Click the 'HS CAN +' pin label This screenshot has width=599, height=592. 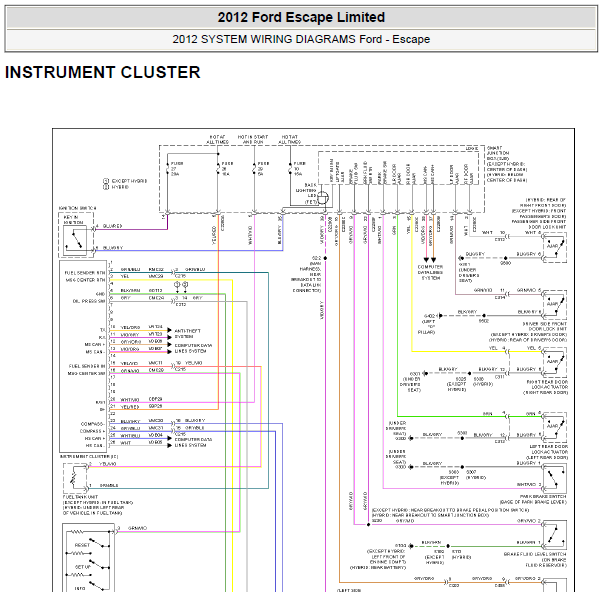(x=94, y=438)
